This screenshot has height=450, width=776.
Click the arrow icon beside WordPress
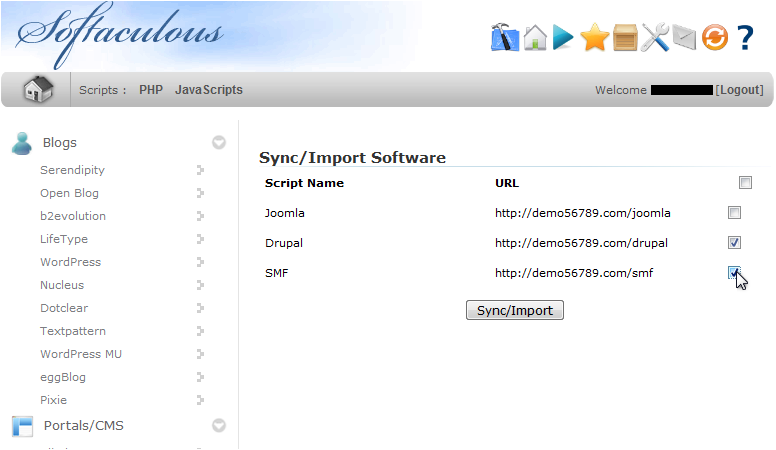tap(200, 262)
